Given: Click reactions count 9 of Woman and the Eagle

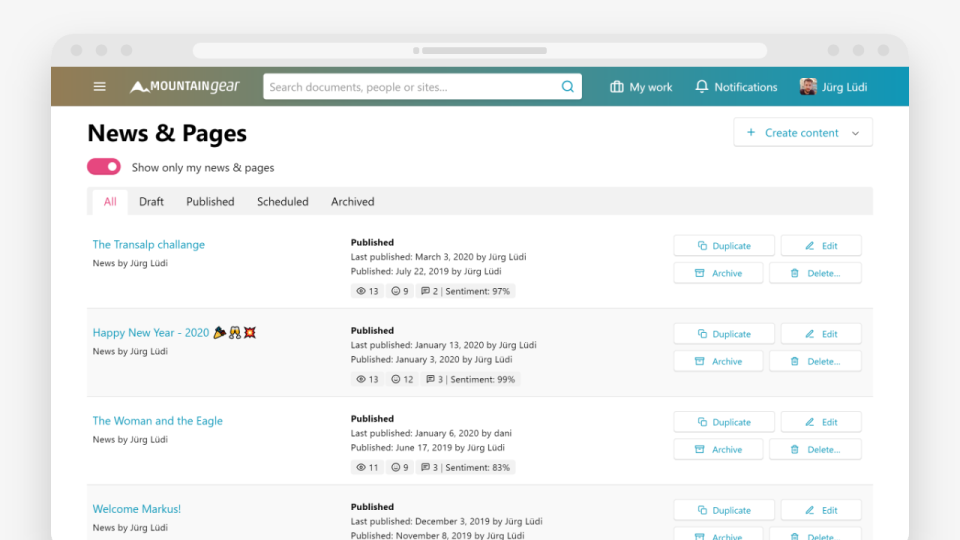Looking at the screenshot, I should tap(400, 467).
